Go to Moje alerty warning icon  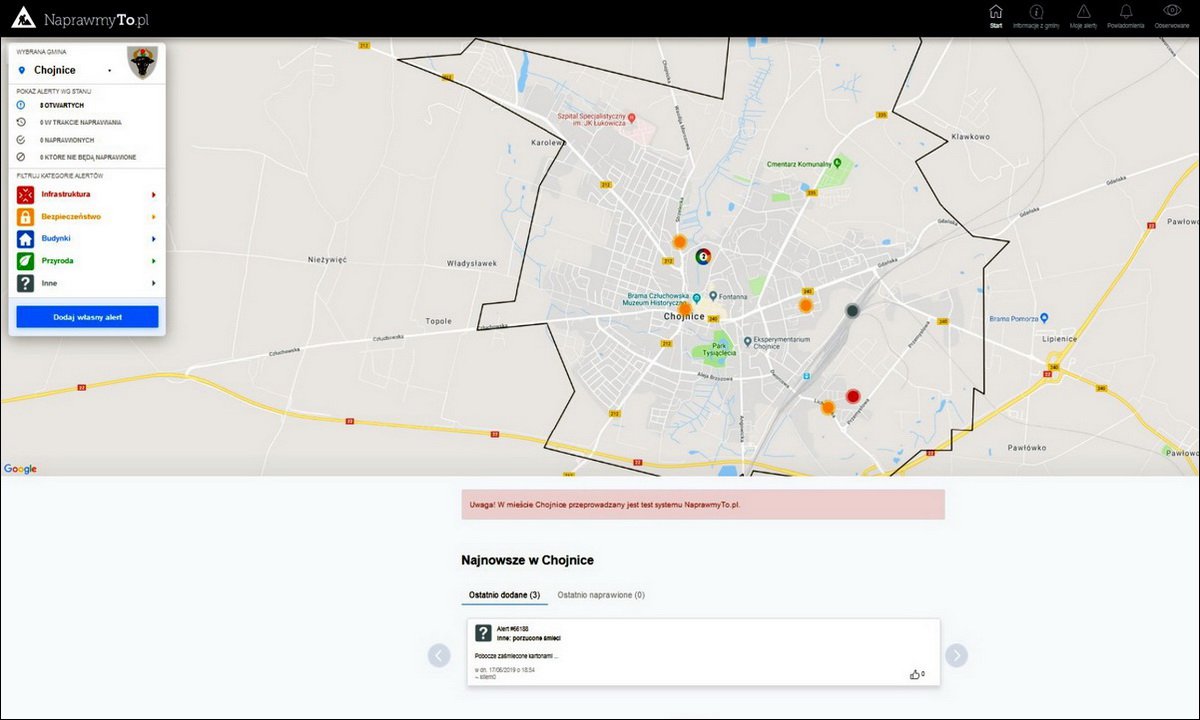pyautogui.click(x=1083, y=13)
